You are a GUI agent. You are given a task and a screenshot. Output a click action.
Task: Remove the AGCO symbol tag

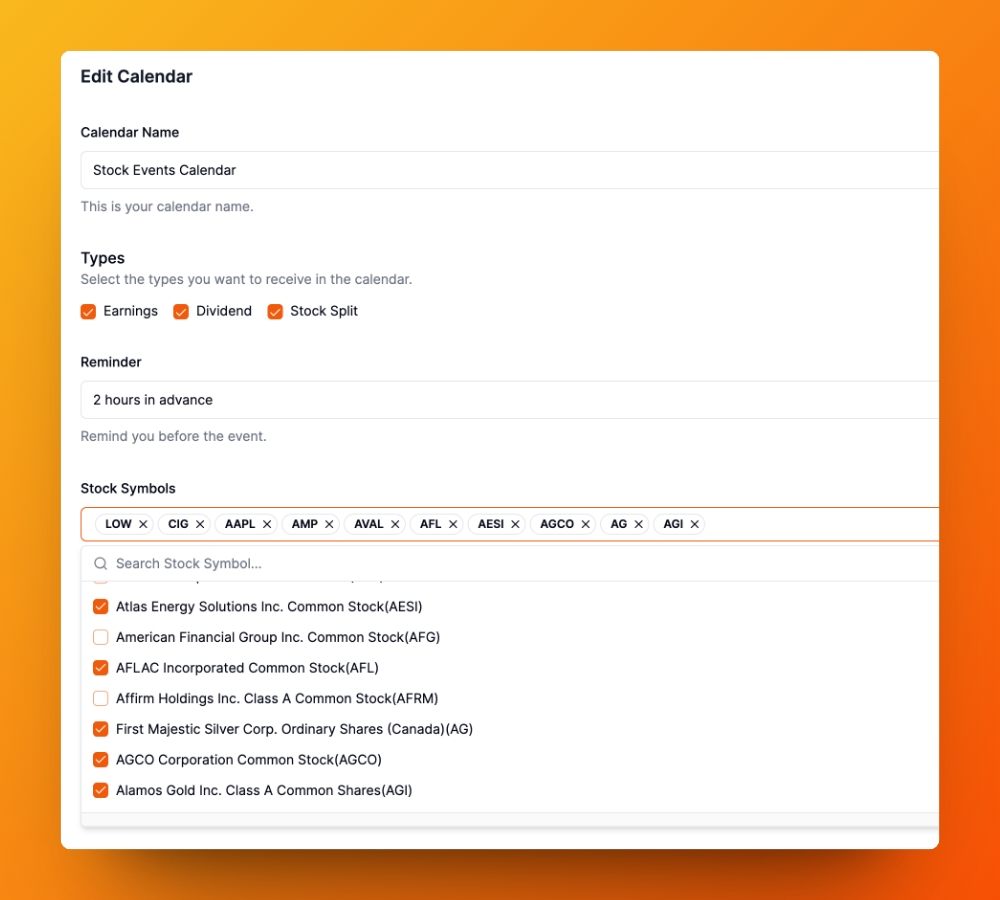(x=585, y=524)
